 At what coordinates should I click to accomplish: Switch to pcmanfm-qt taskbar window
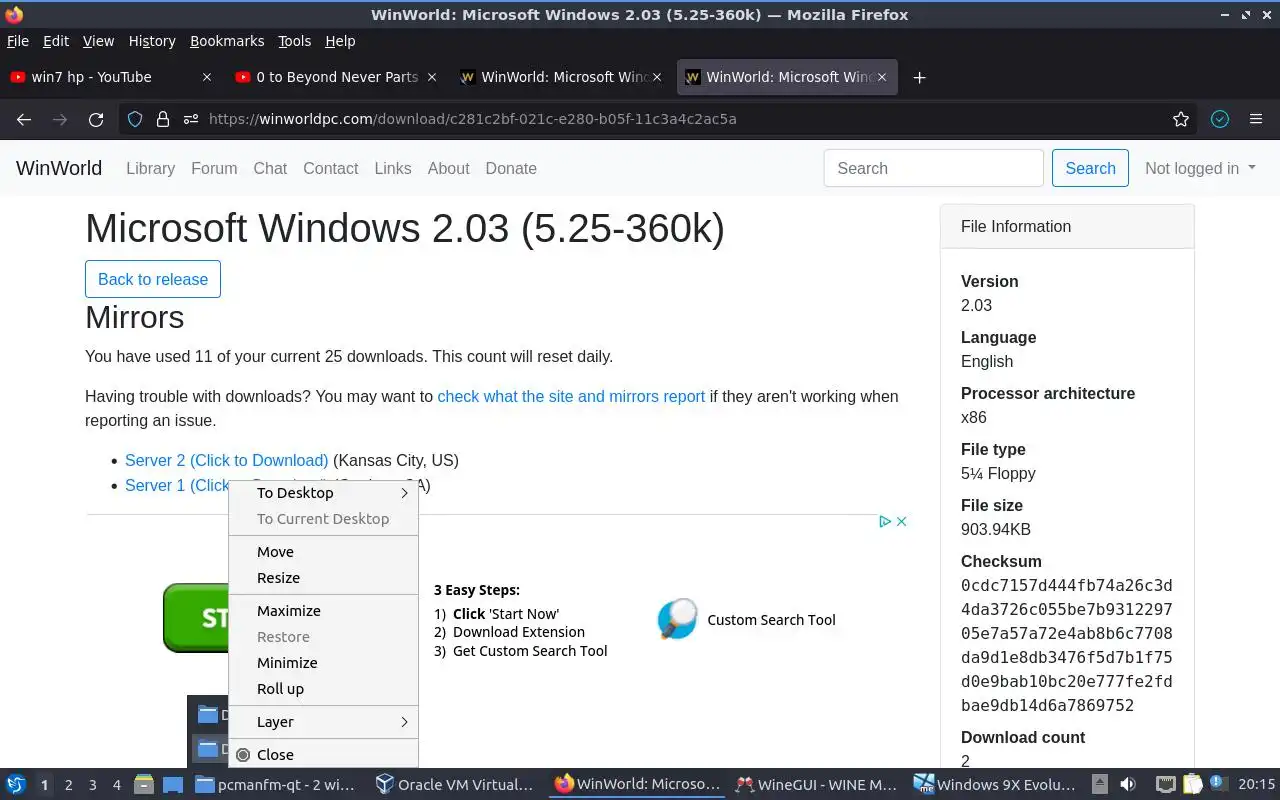[275, 785]
